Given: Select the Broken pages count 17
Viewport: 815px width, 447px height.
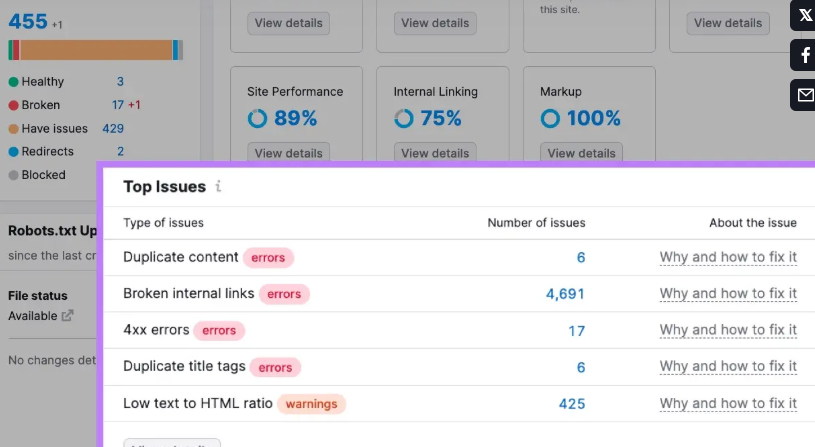Looking at the screenshot, I should (x=118, y=105).
